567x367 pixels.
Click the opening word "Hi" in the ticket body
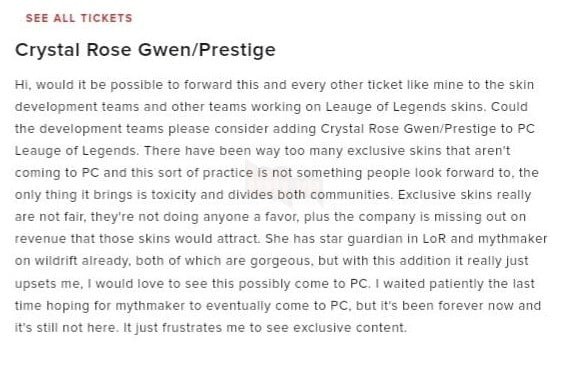point(22,85)
